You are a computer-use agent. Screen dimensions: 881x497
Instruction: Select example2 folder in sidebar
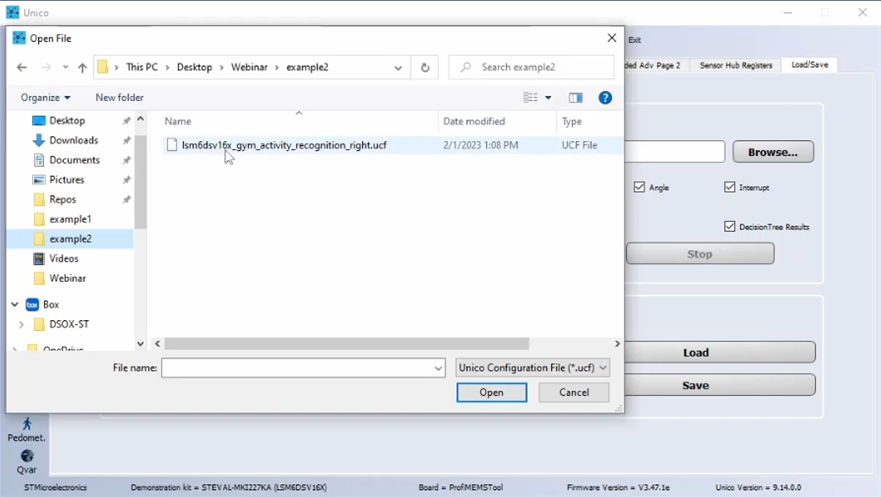[70, 239]
